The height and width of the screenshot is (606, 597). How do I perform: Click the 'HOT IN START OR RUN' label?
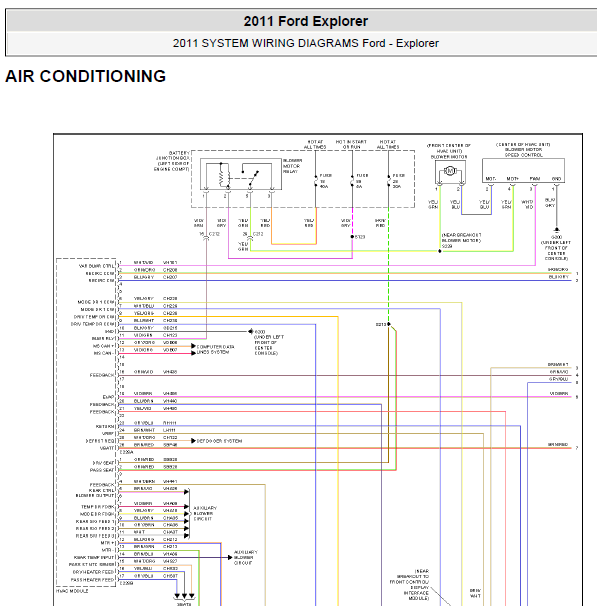351,144
